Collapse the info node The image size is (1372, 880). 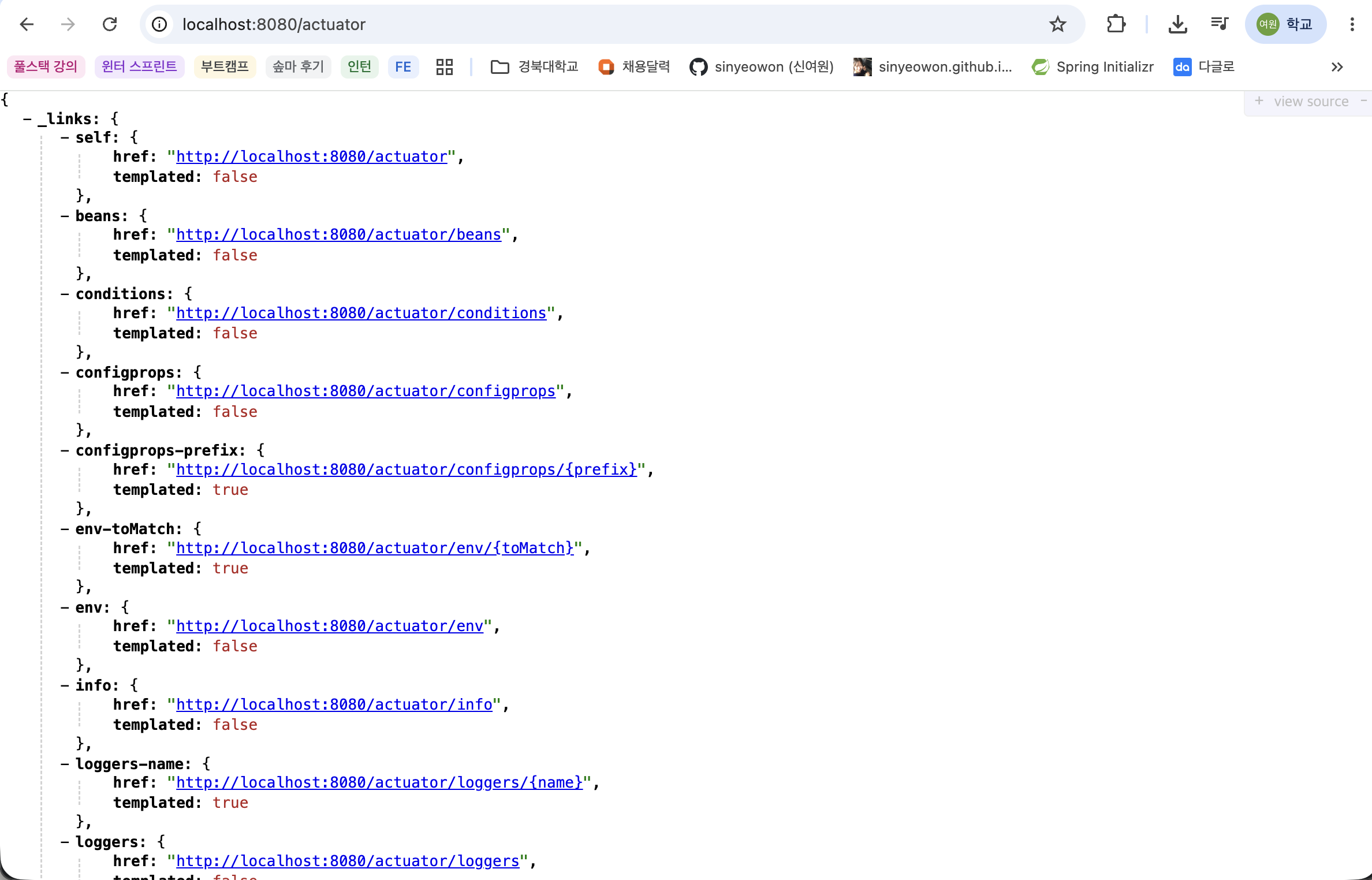click(65, 685)
